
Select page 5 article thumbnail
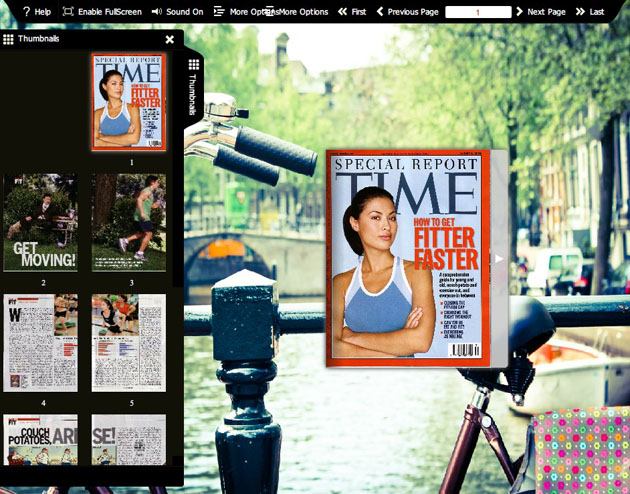pyautogui.click(x=129, y=343)
